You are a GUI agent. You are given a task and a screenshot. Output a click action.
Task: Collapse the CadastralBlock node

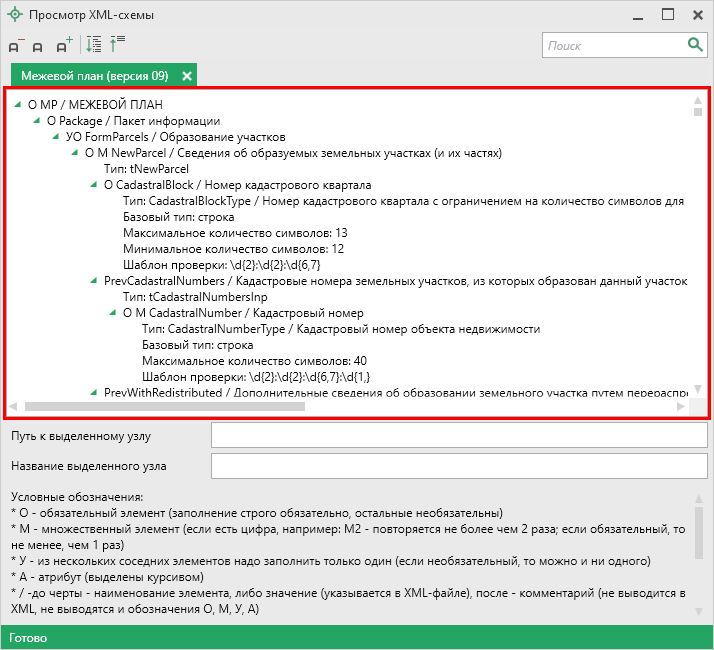point(94,185)
